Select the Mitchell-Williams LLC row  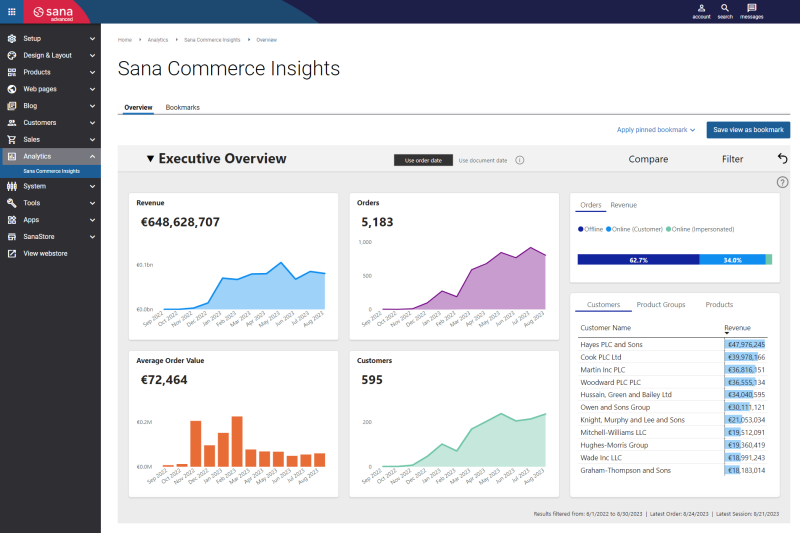pyautogui.click(x=672, y=432)
